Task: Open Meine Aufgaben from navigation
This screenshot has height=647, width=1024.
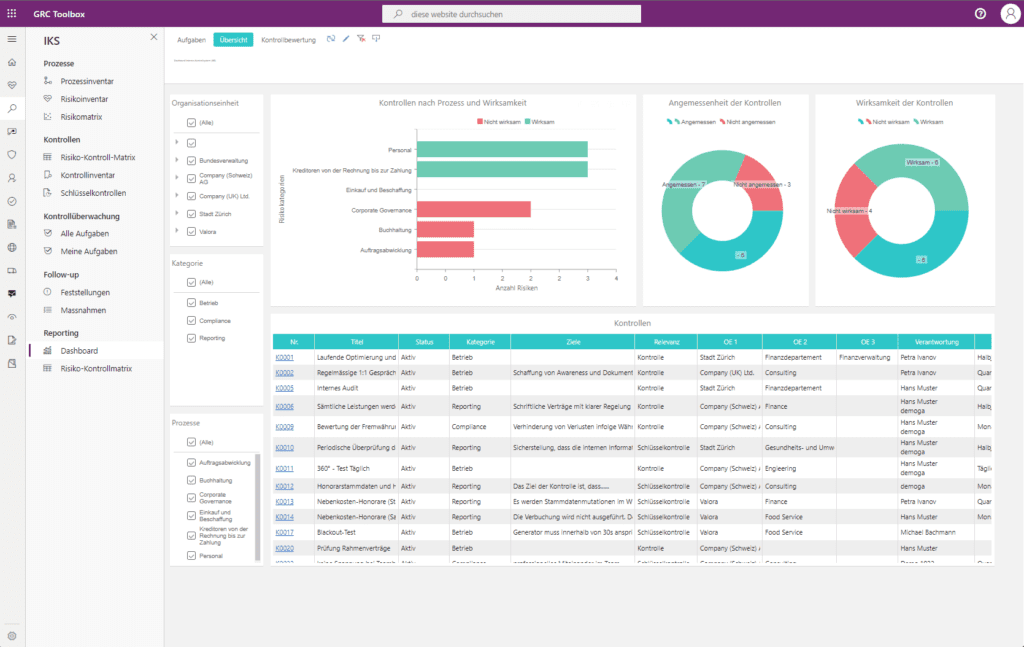Action: pos(89,251)
